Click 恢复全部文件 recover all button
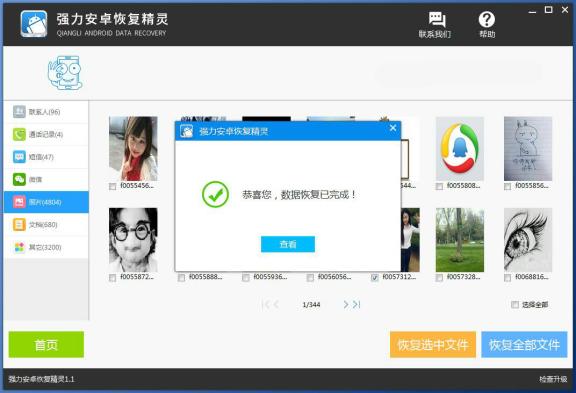 click(x=524, y=345)
